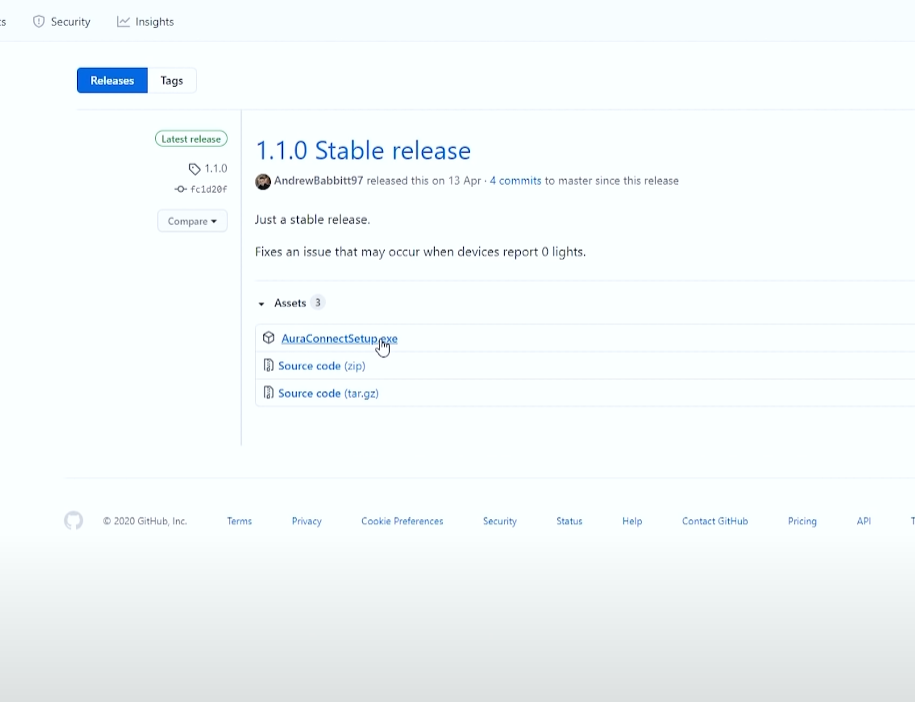Open the Security tab
This screenshot has width=915, height=702.
tap(61, 22)
